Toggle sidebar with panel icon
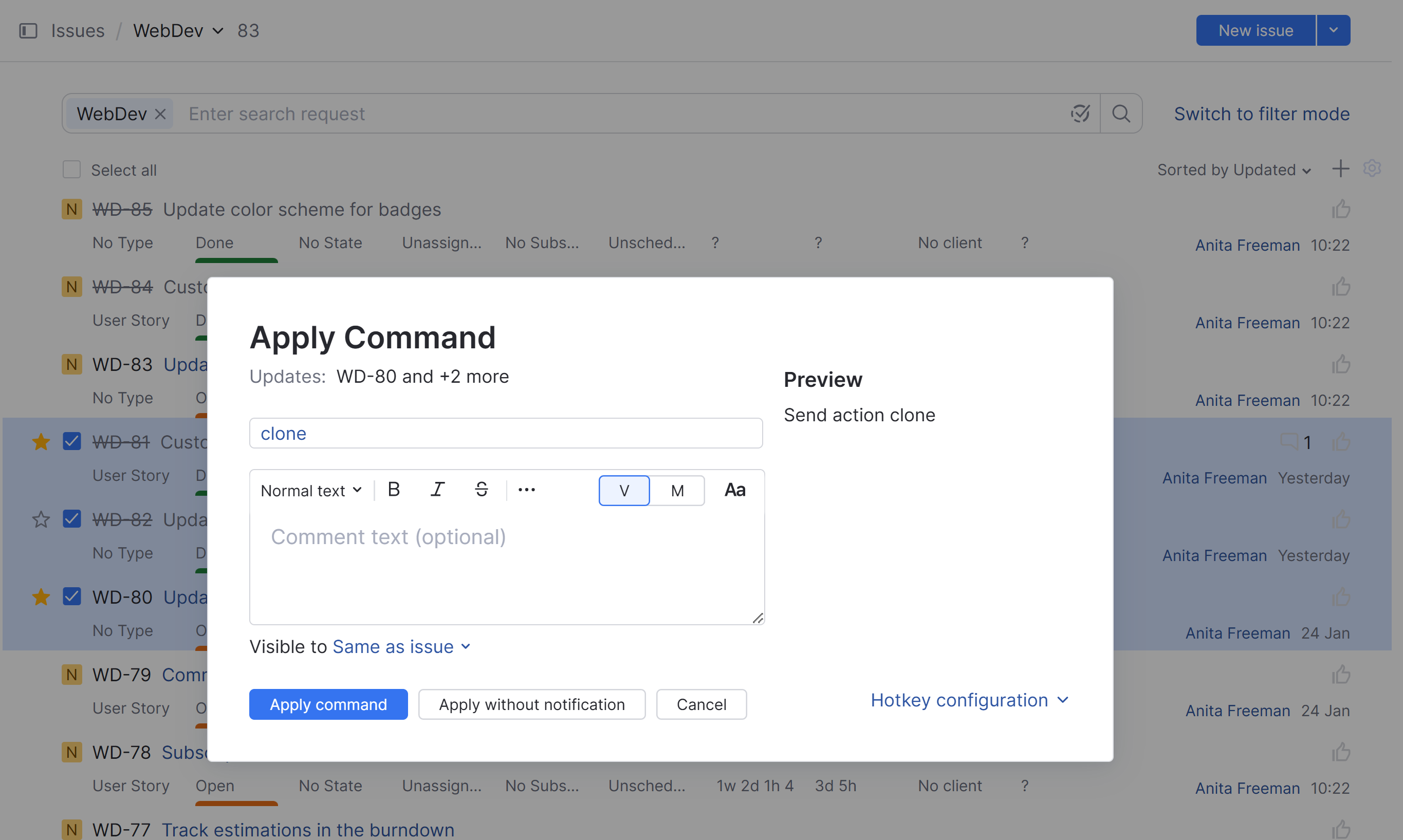Viewport: 1403px width, 840px height. tap(28, 30)
